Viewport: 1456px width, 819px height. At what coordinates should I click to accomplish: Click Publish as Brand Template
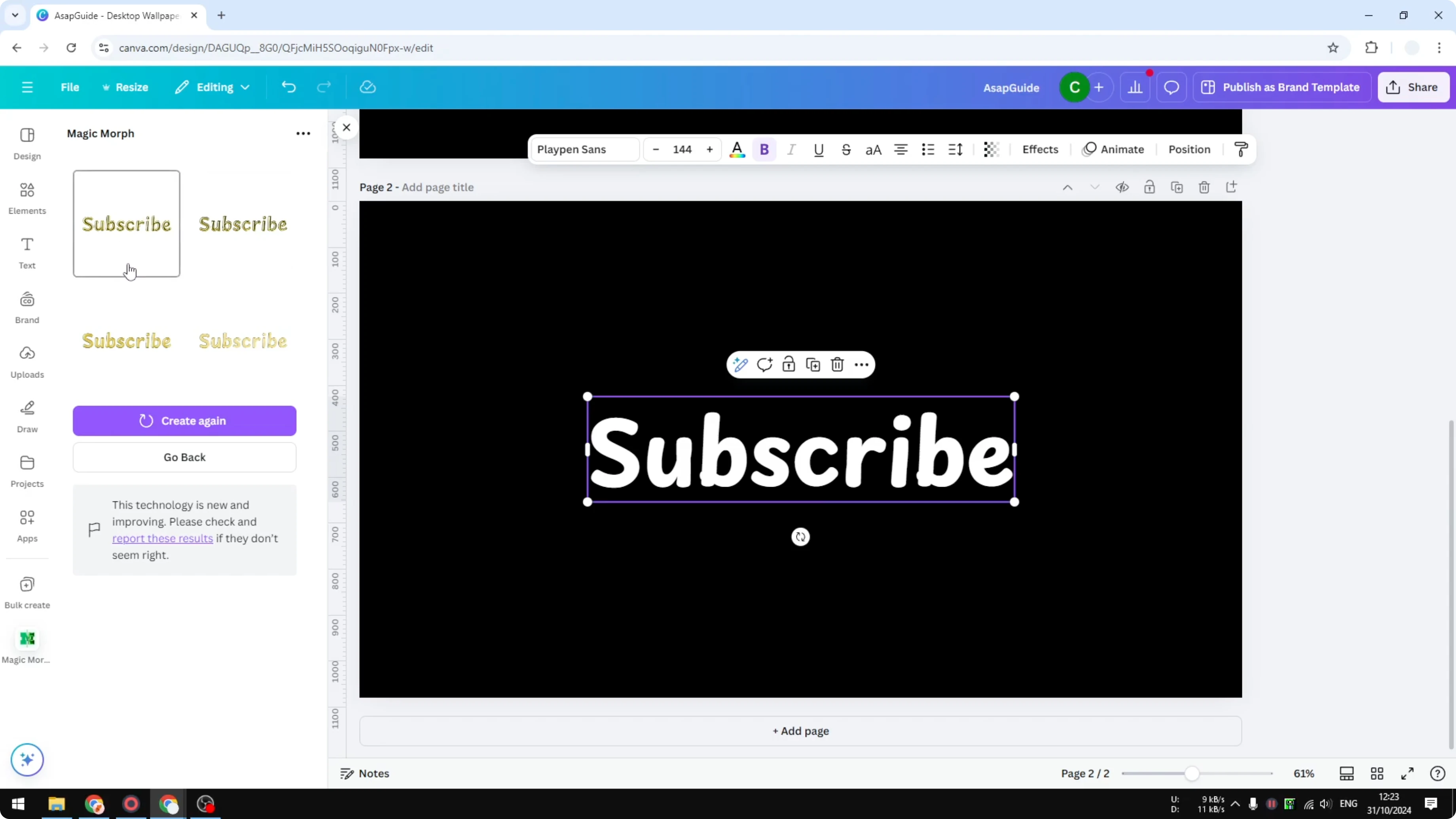(1282, 87)
